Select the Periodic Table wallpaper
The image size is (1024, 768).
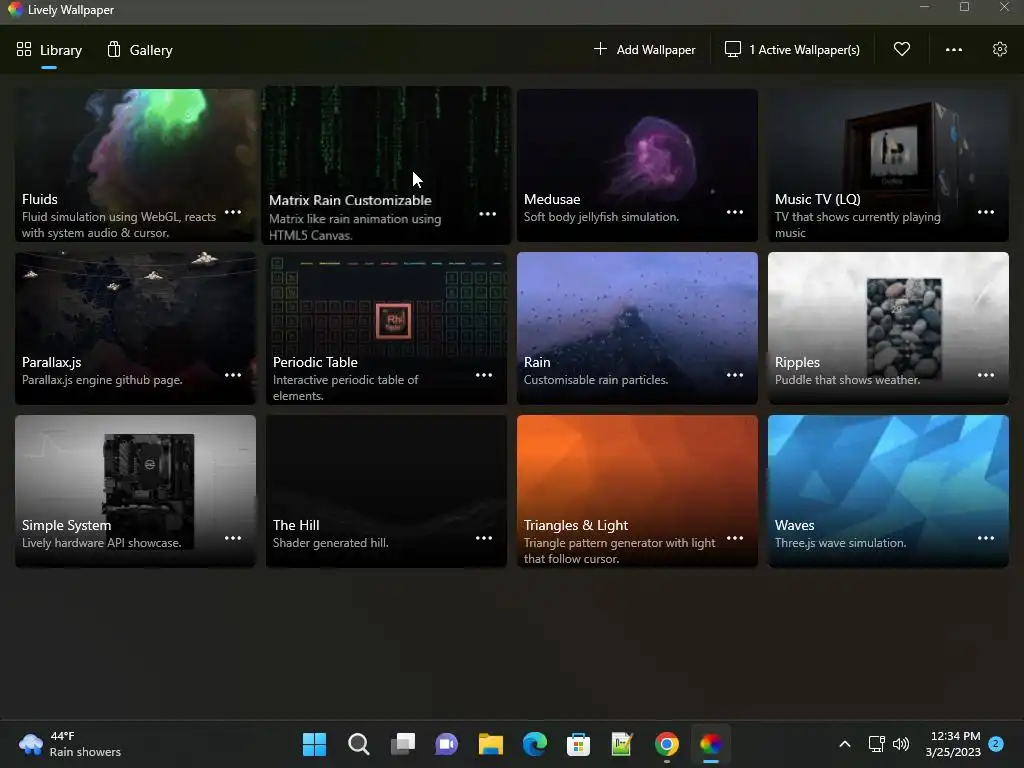387,328
